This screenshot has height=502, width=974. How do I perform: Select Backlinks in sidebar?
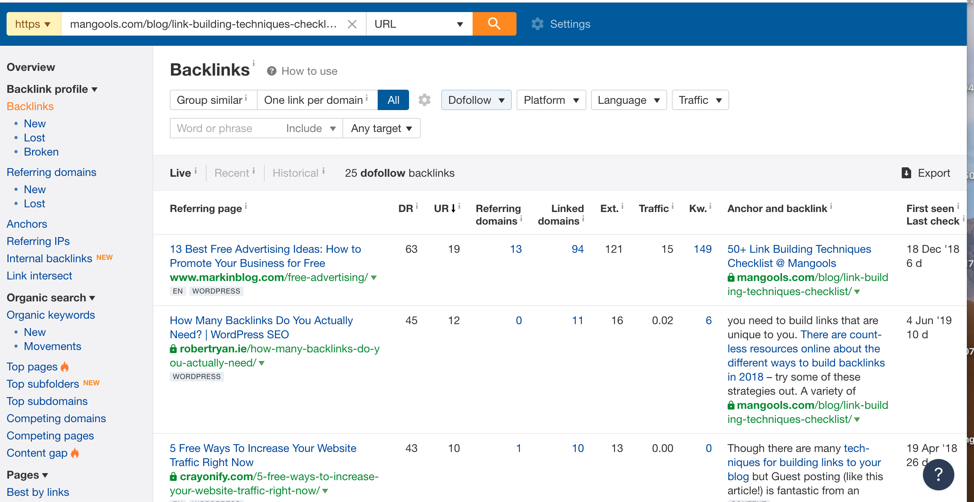(30, 106)
